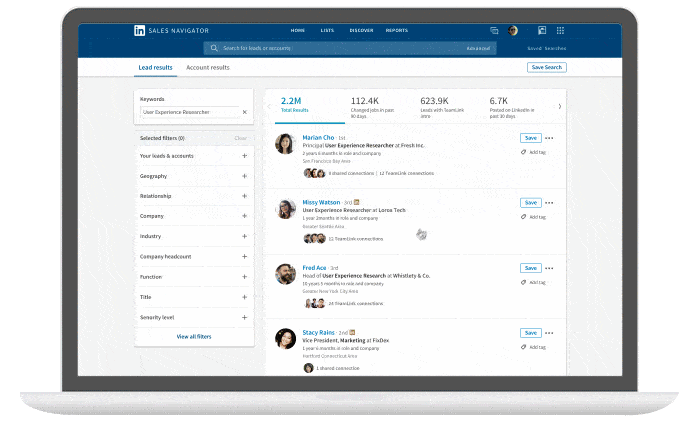Click the search for leads or accounts field
Image resolution: width=700 pixels, height=431 pixels.
click(x=330, y=48)
